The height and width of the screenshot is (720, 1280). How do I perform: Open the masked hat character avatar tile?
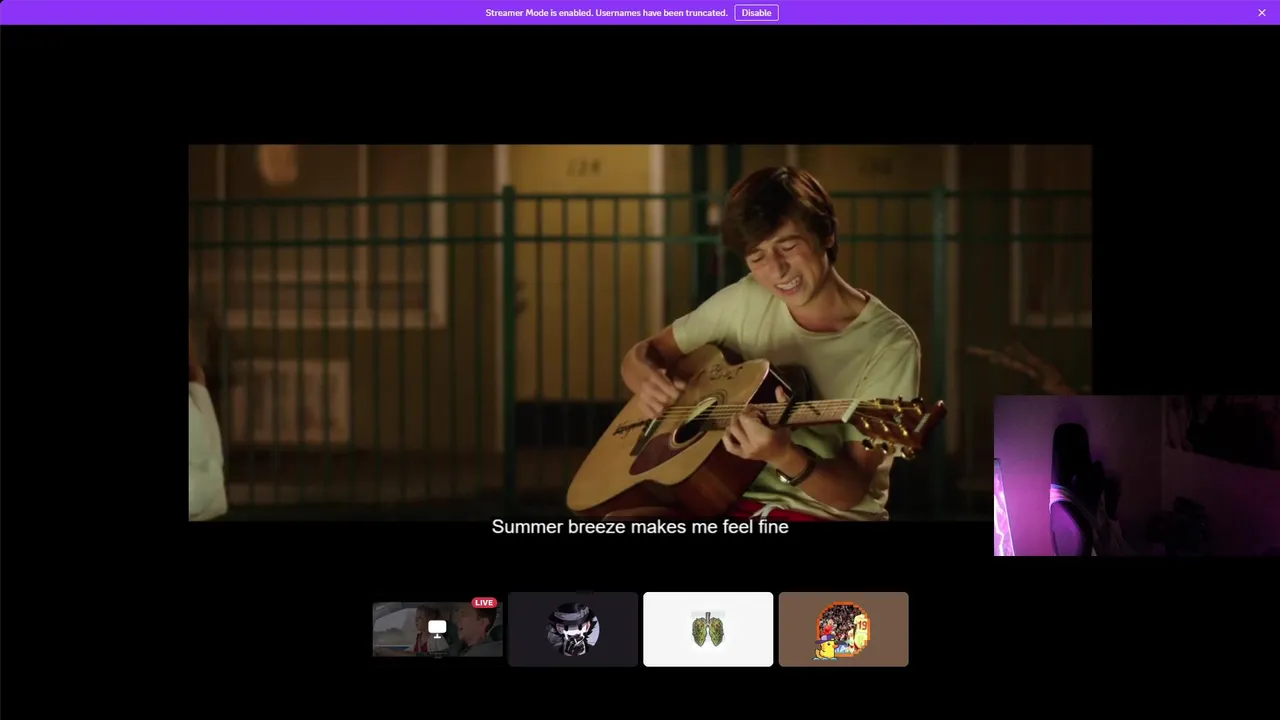(573, 629)
